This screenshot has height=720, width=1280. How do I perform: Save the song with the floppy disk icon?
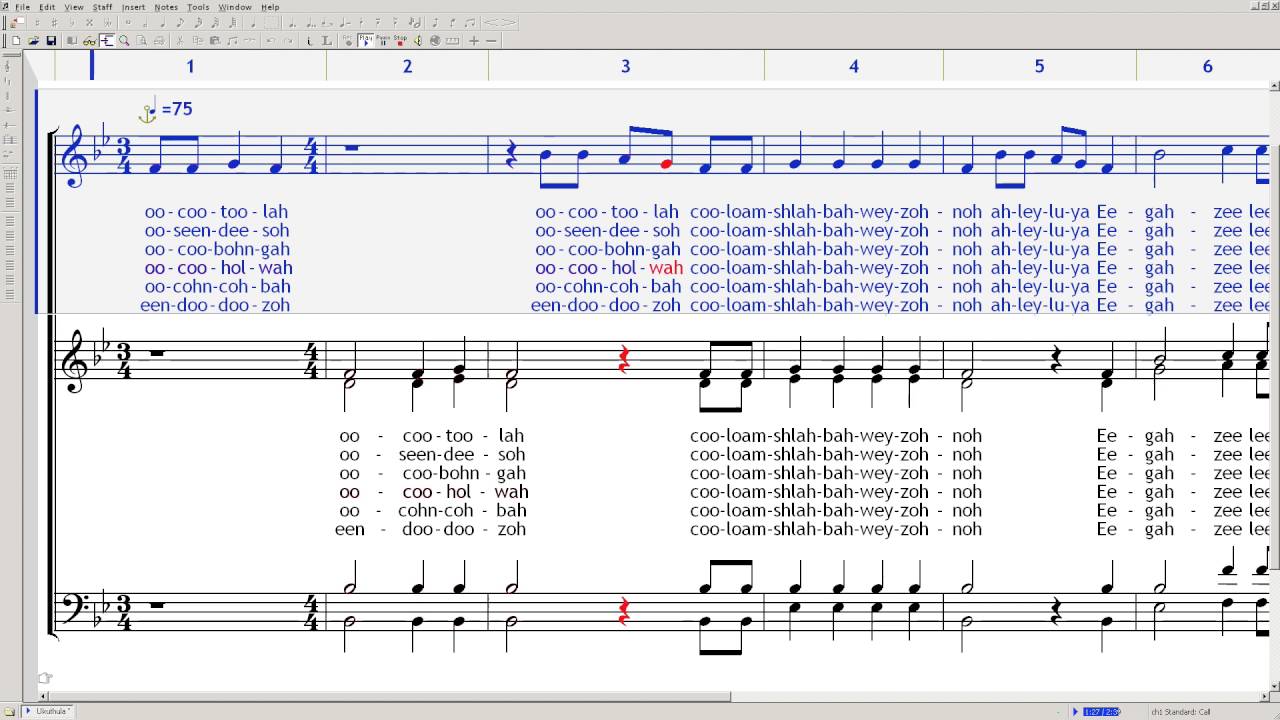pyautogui.click(x=51, y=41)
